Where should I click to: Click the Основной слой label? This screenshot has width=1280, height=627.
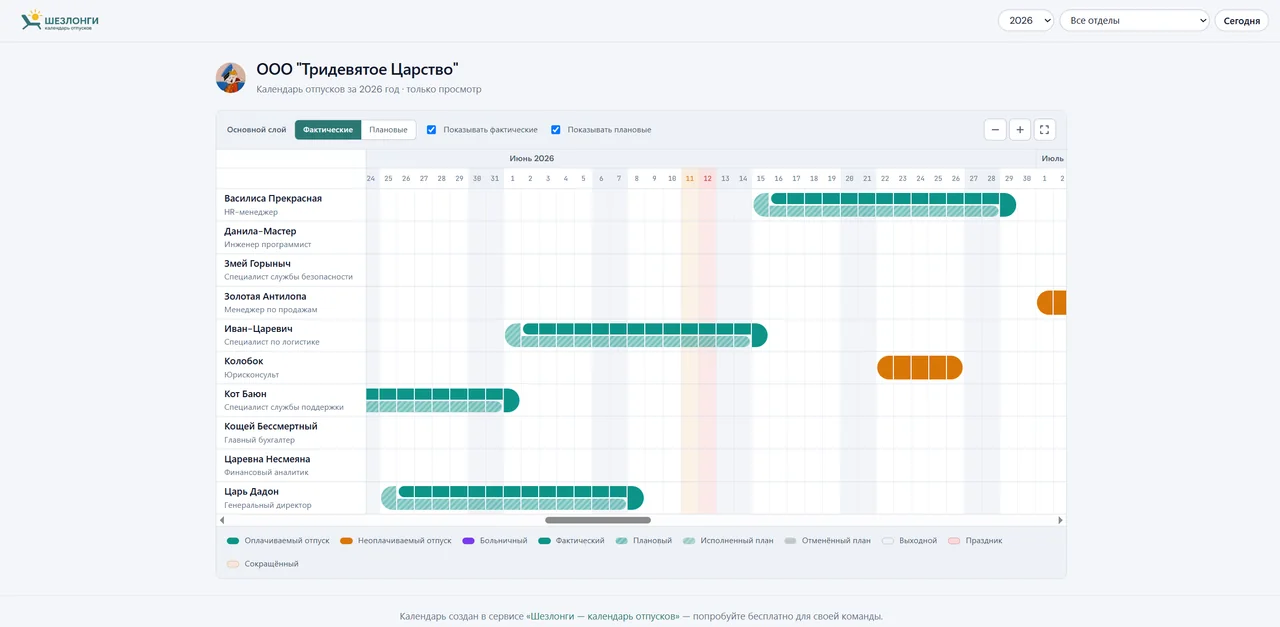[x=257, y=130]
